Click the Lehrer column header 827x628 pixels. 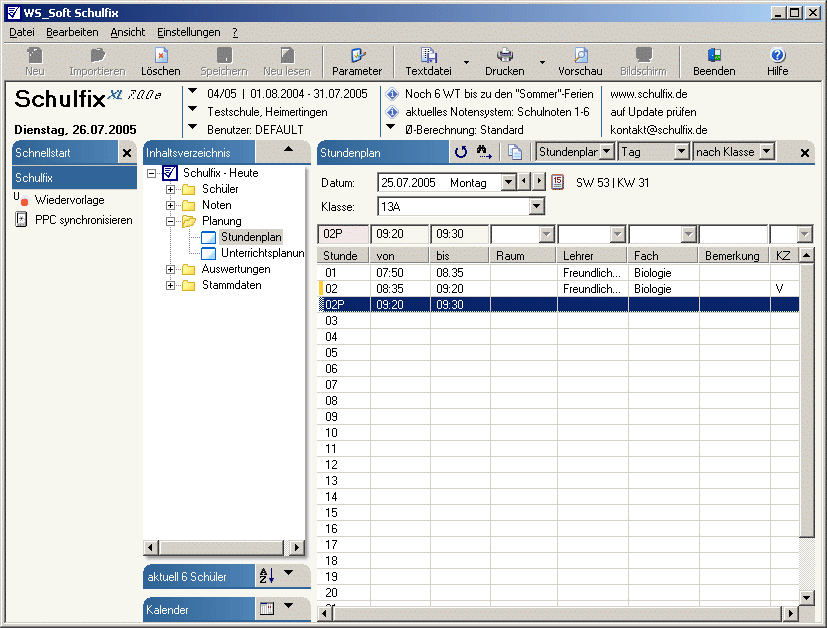(x=592, y=256)
